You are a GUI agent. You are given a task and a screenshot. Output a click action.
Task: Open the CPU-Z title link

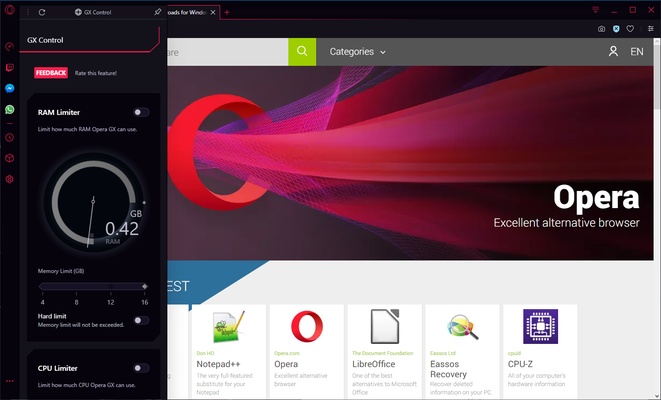click(x=520, y=364)
